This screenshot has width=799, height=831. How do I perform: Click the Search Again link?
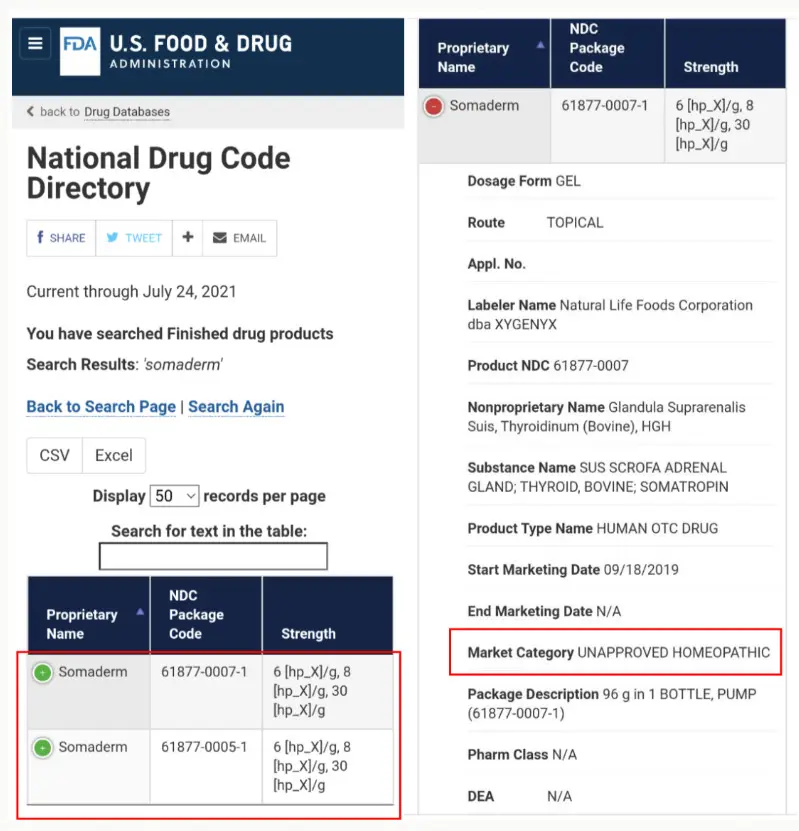pyautogui.click(x=236, y=406)
